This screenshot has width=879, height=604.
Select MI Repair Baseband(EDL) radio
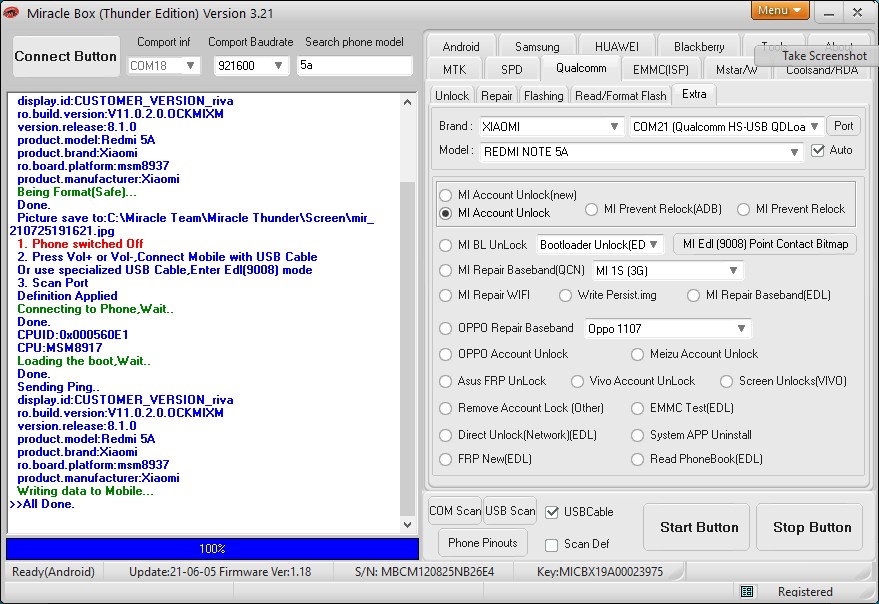pyautogui.click(x=693, y=295)
